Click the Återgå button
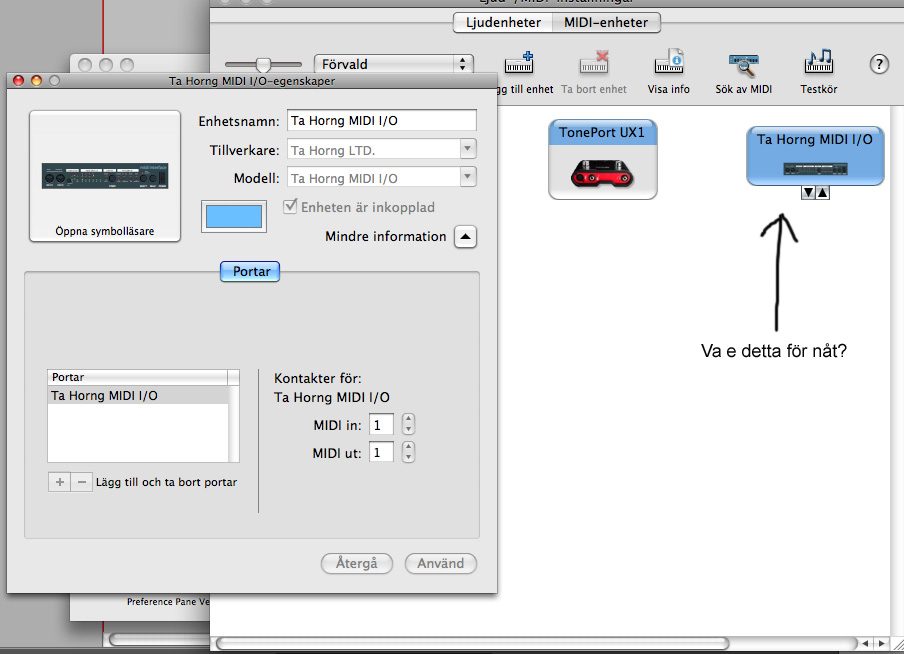The height and width of the screenshot is (654, 904). tap(357, 563)
